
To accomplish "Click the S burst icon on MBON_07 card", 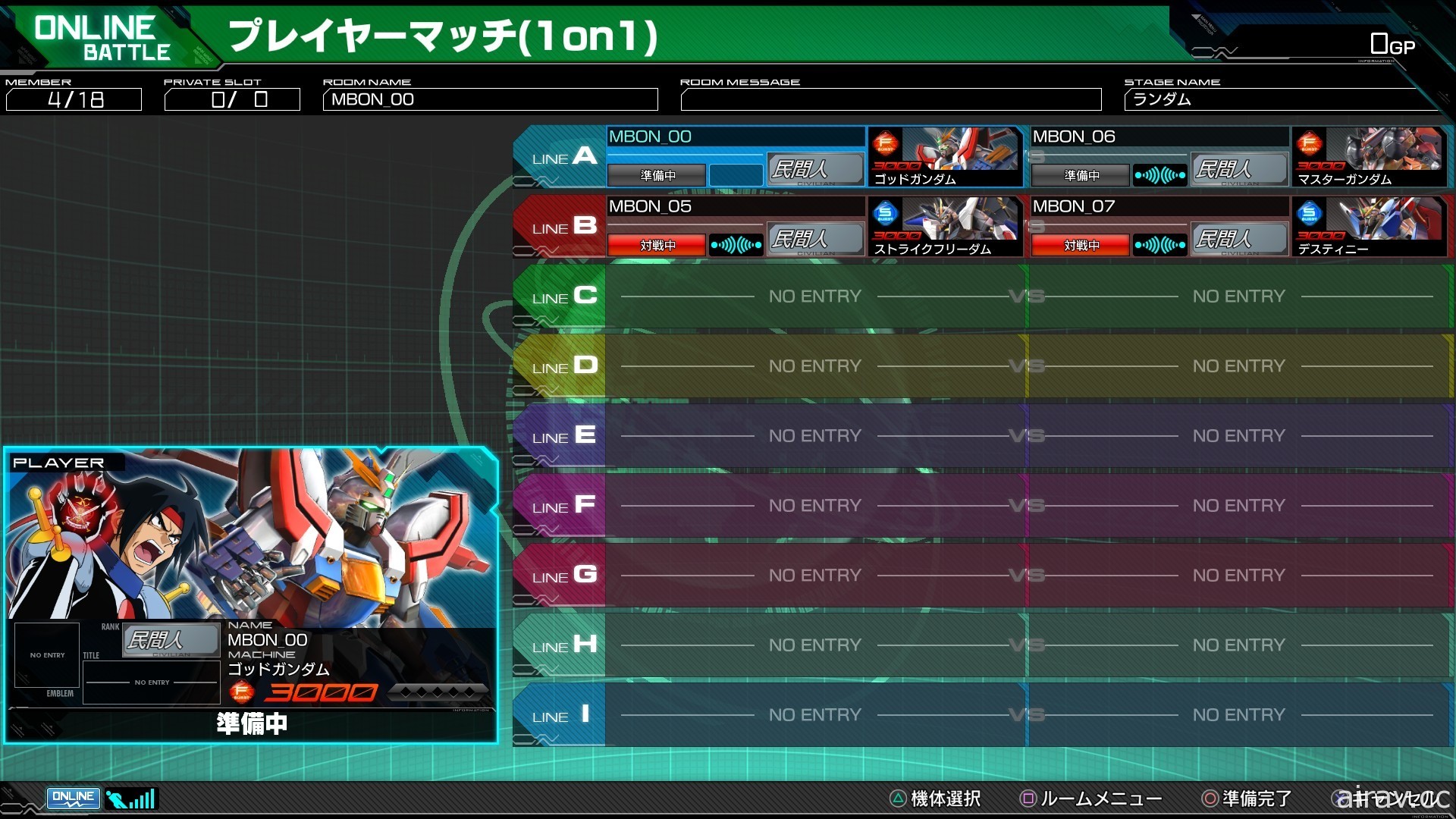I will click(x=1309, y=213).
